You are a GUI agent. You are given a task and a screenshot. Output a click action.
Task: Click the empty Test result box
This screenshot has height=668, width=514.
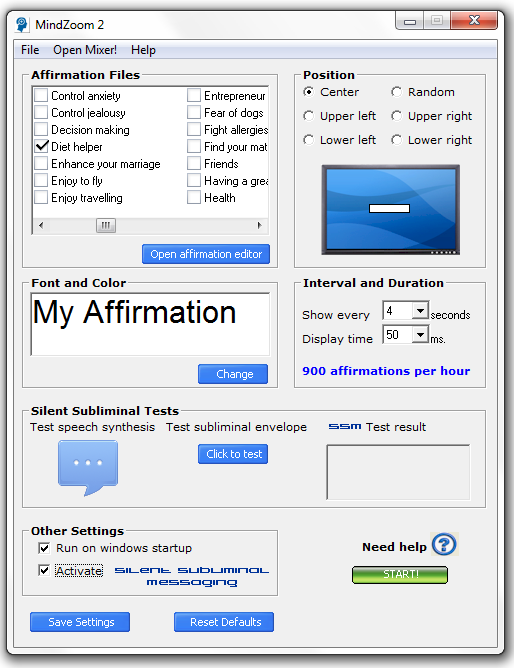(398, 472)
